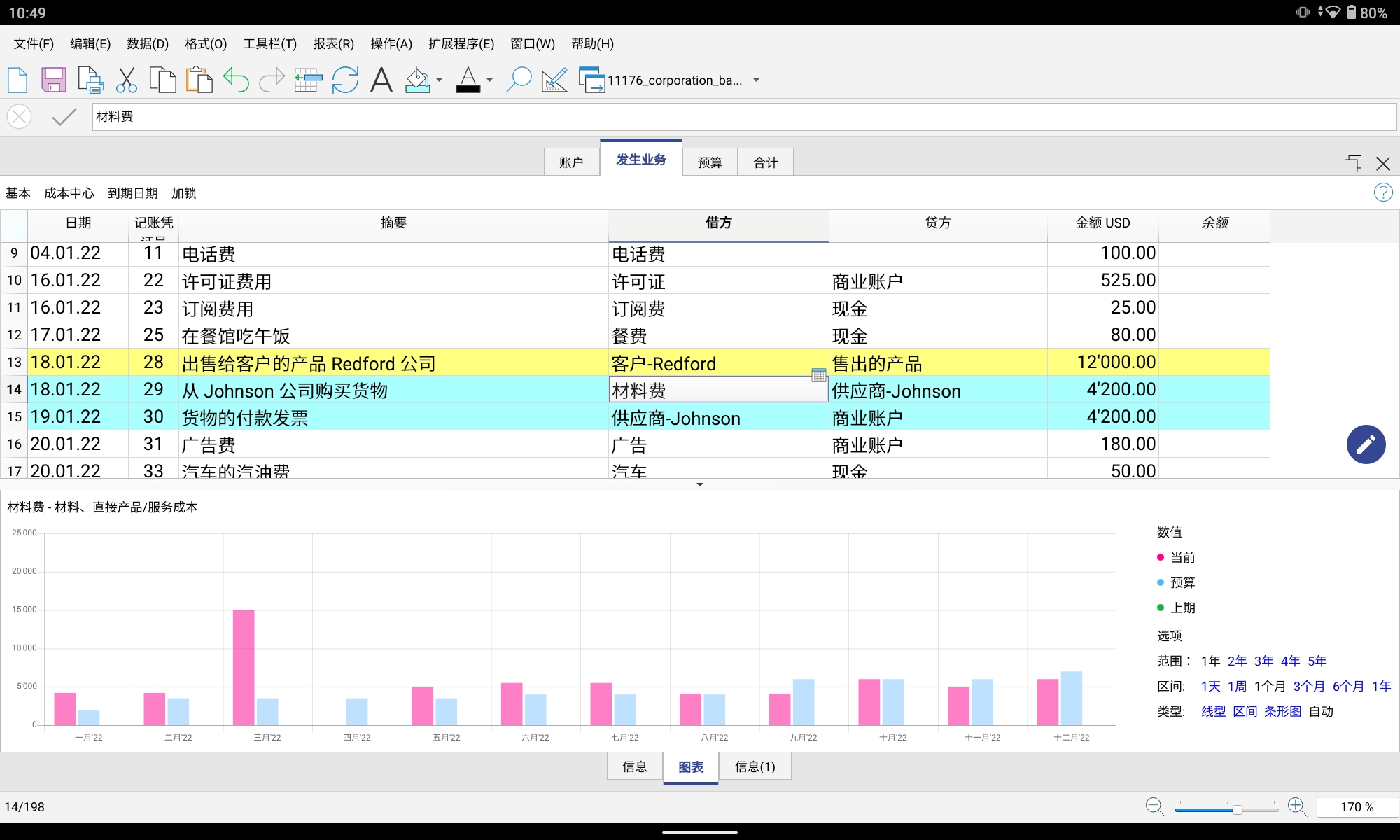The width and height of the screenshot is (1400, 840).
Task: Open the font letter A icon
Action: pyautogui.click(x=381, y=80)
